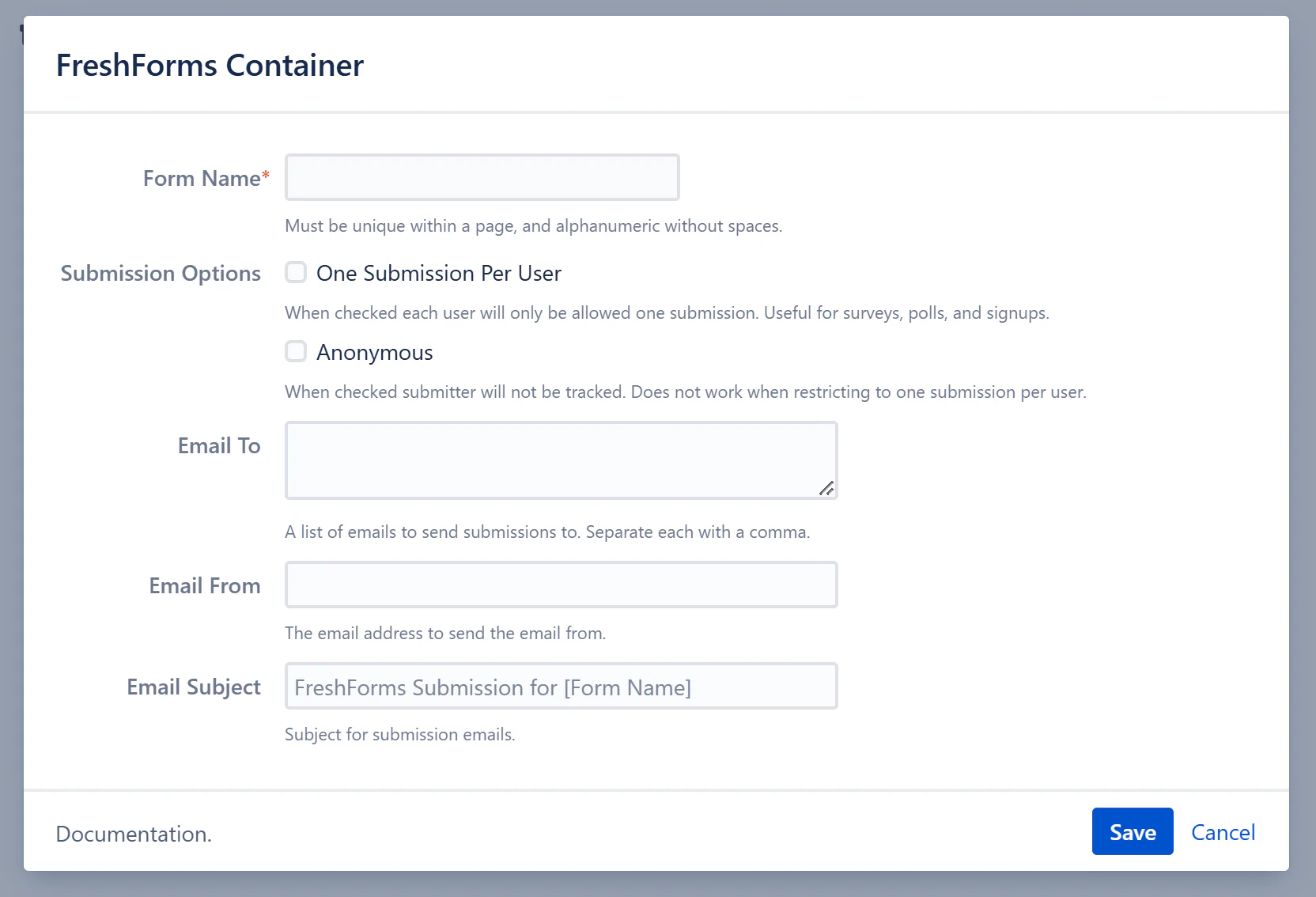Click the "Subject for submission emails" hint text
Image resolution: width=1316 pixels, height=897 pixels.
(x=399, y=735)
